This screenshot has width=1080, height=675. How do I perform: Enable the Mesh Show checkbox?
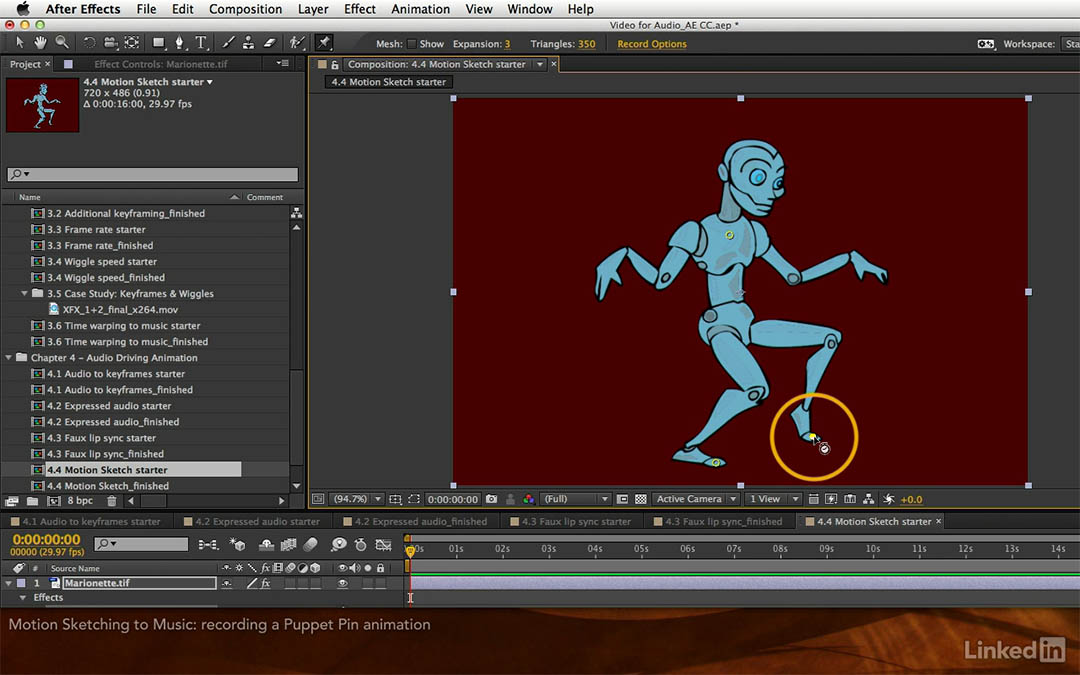pyautogui.click(x=412, y=43)
